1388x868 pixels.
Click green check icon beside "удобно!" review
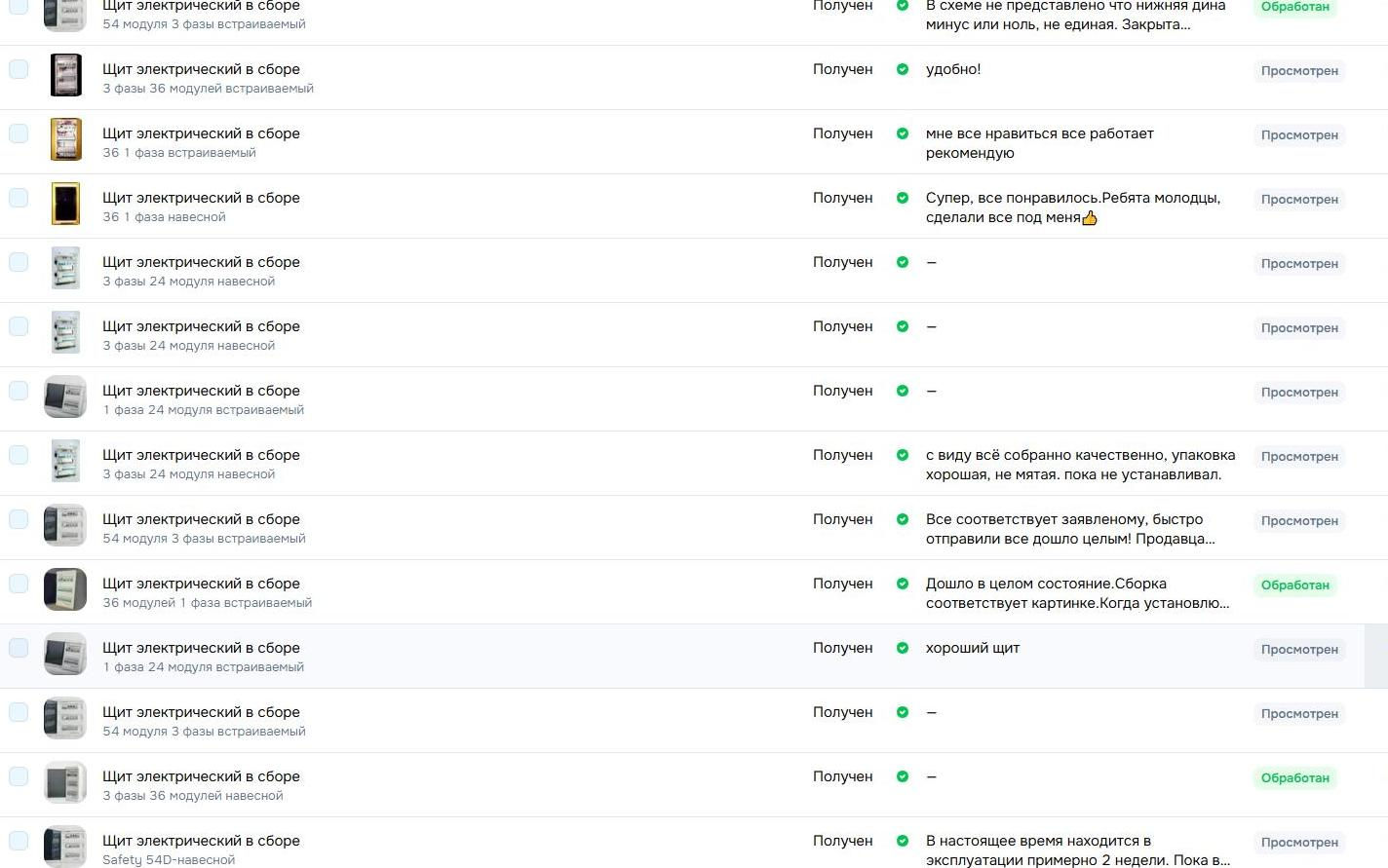coord(903,69)
